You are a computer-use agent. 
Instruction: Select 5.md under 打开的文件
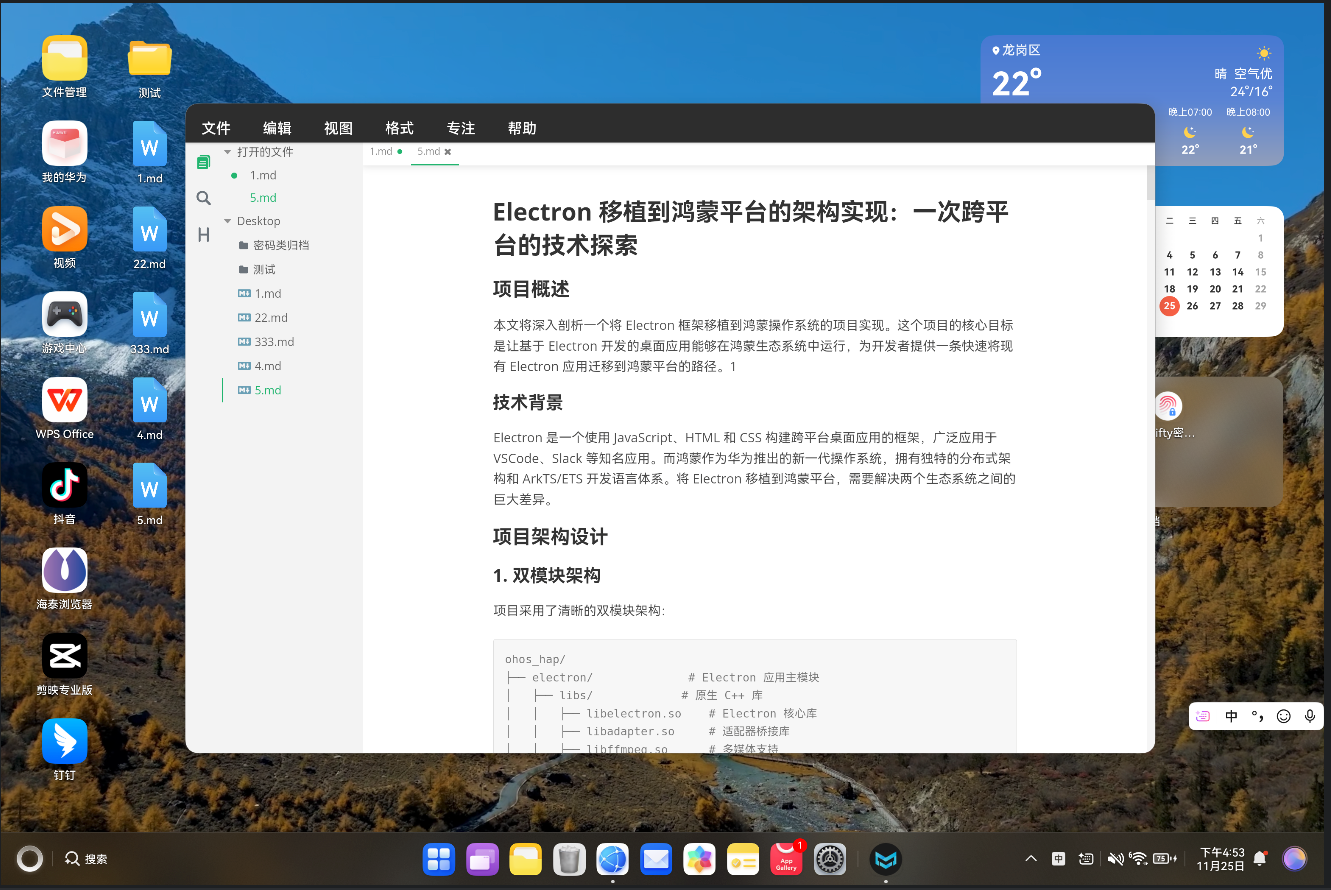261,198
